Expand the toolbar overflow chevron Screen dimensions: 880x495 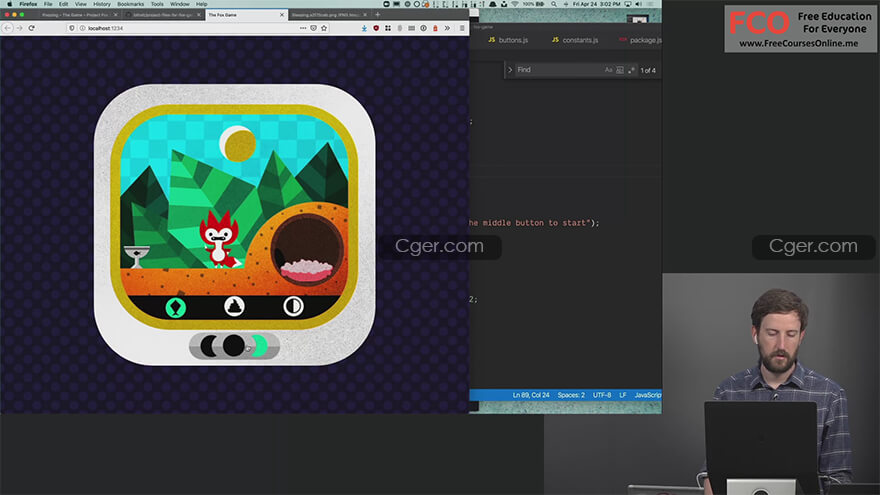click(447, 28)
